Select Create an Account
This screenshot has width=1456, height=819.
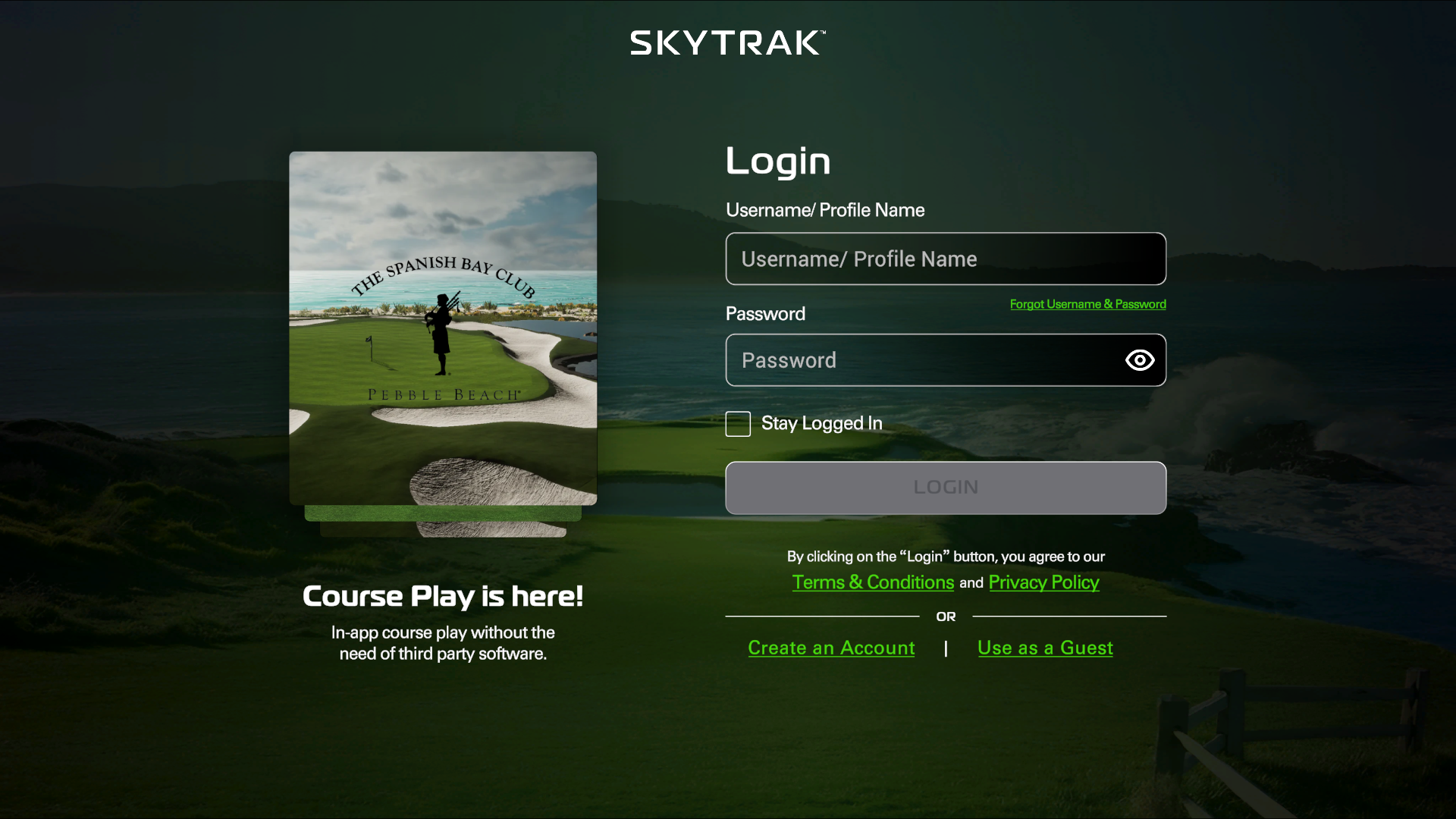pyautogui.click(x=831, y=648)
